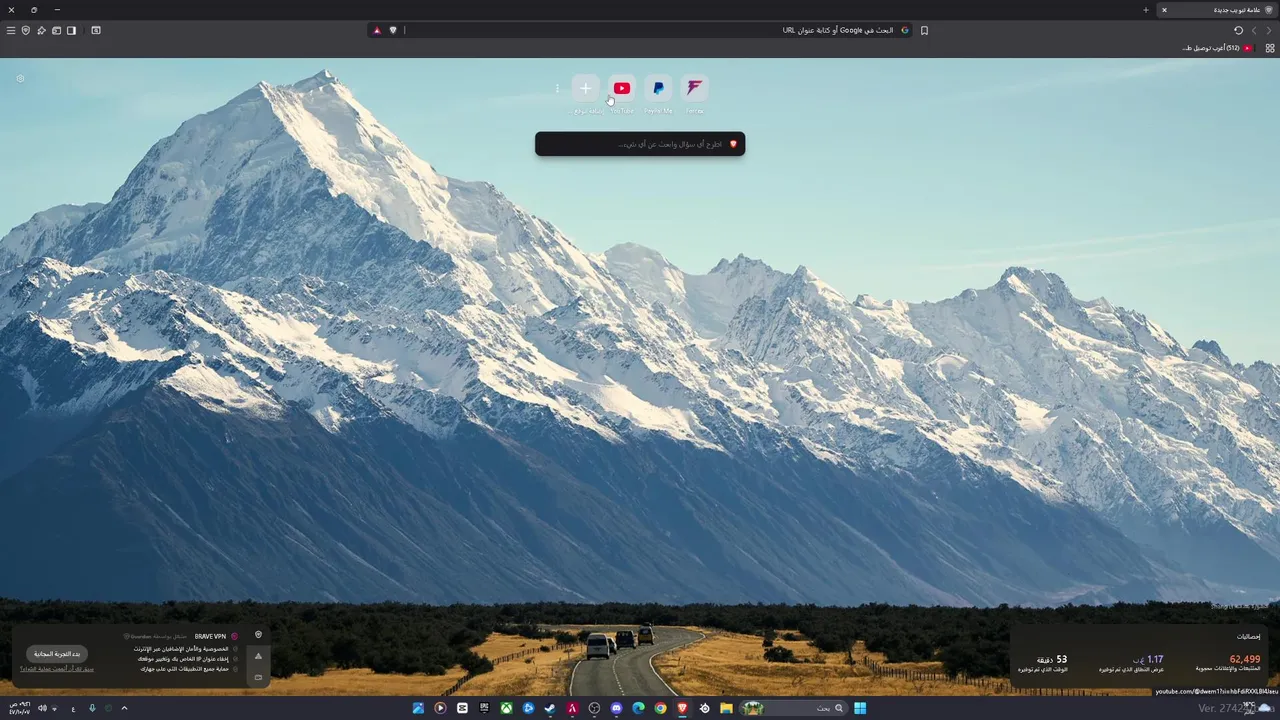Open Xbox app from taskbar
The image size is (1280, 720).
[x=506, y=708]
